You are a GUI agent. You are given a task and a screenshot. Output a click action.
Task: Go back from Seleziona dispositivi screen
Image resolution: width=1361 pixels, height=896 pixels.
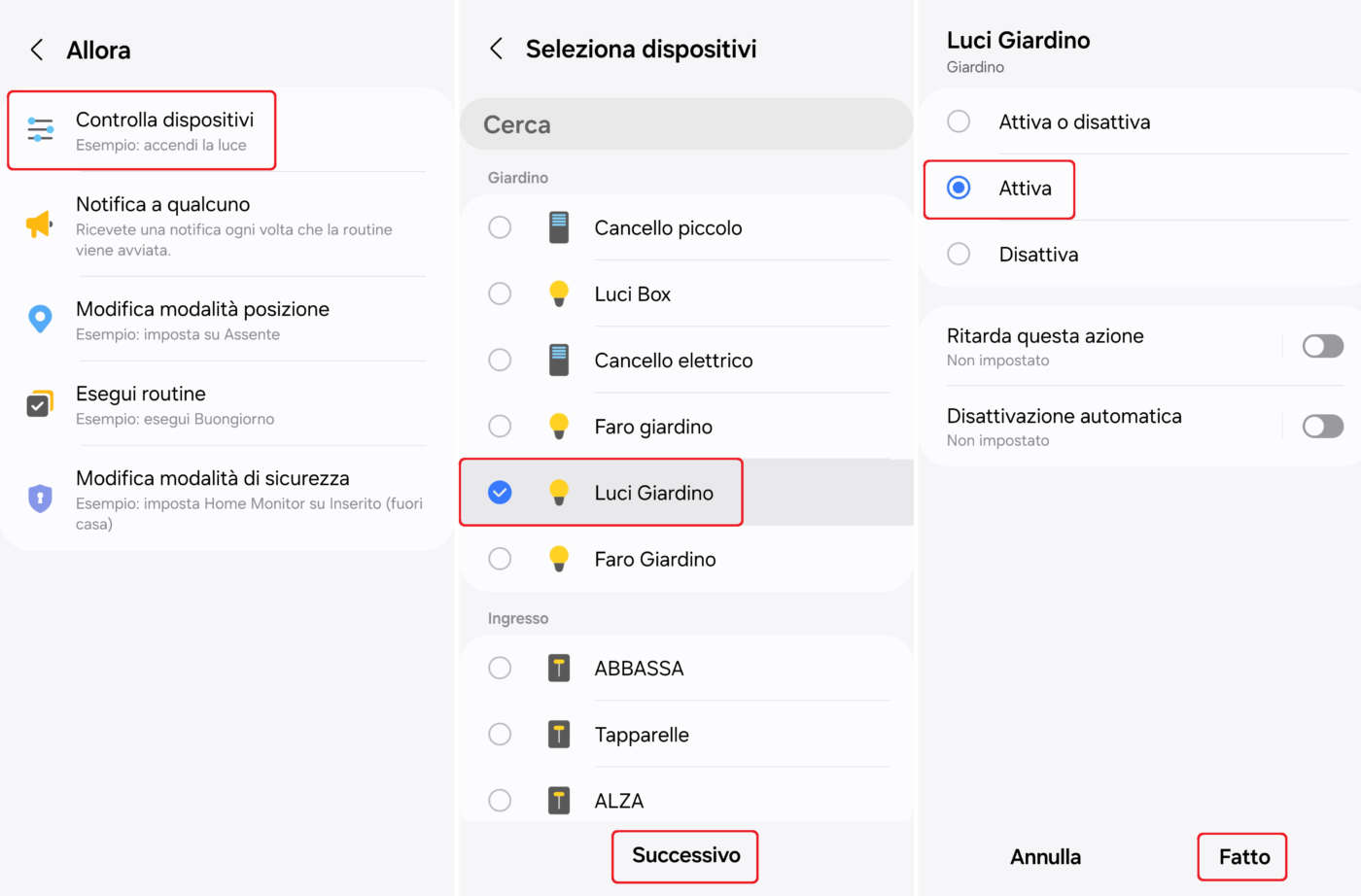click(x=496, y=49)
